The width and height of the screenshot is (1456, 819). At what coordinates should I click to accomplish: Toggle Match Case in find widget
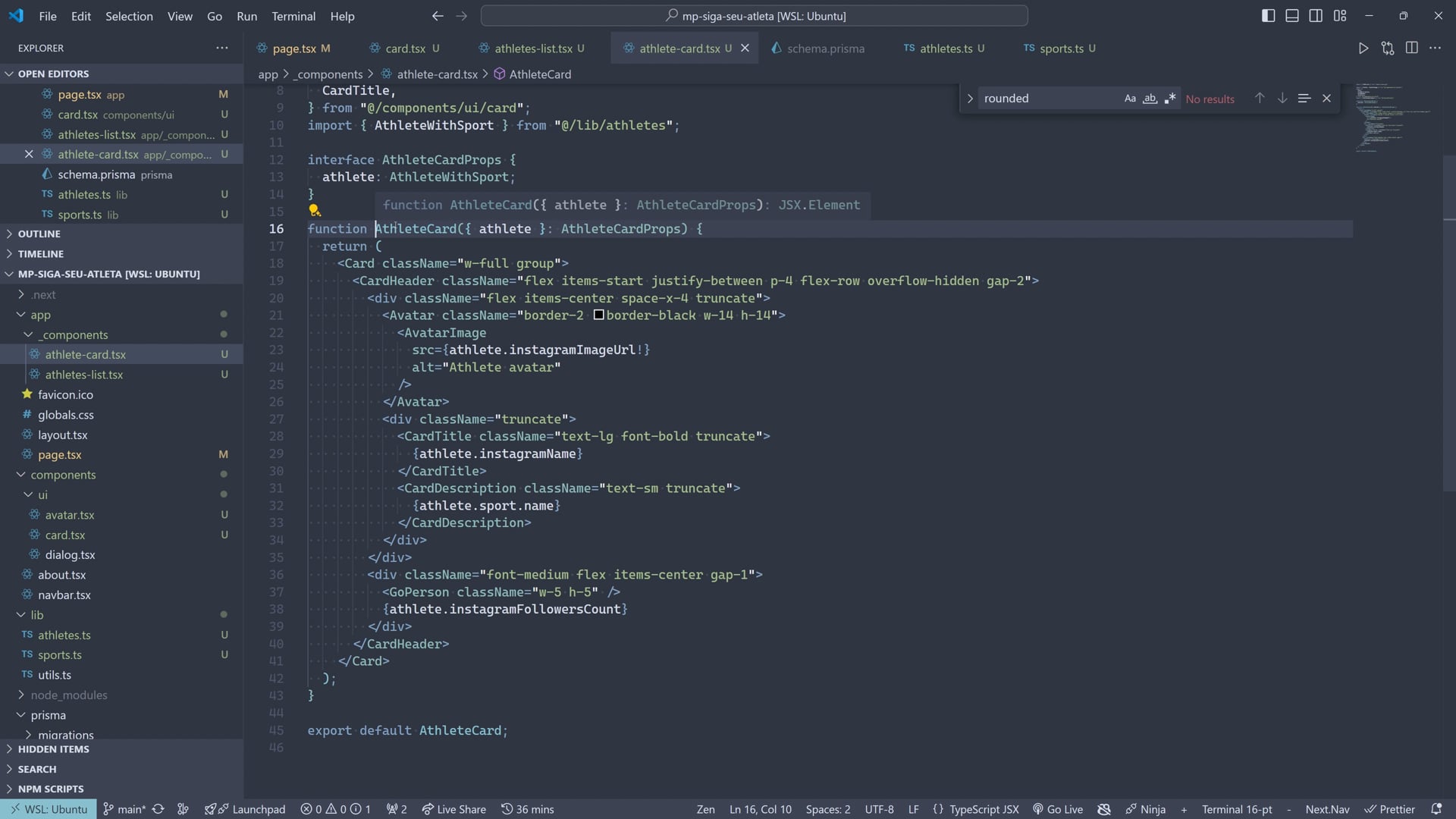(1130, 99)
